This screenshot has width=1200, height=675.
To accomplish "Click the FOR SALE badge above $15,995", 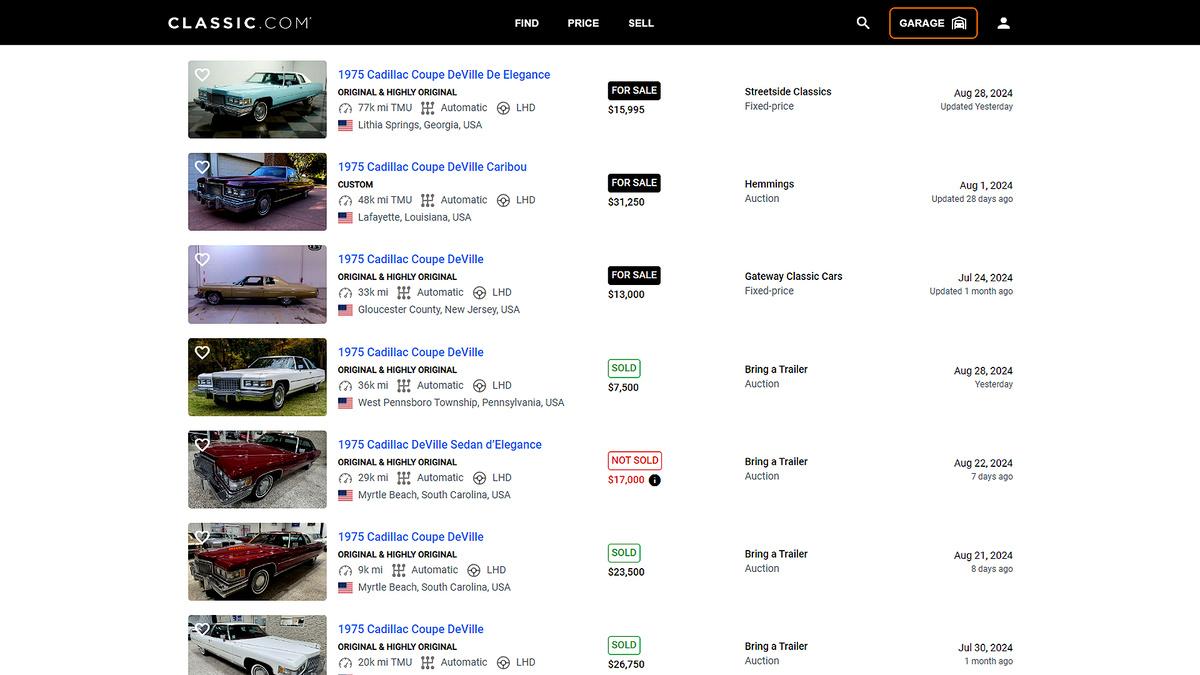I will tap(634, 90).
